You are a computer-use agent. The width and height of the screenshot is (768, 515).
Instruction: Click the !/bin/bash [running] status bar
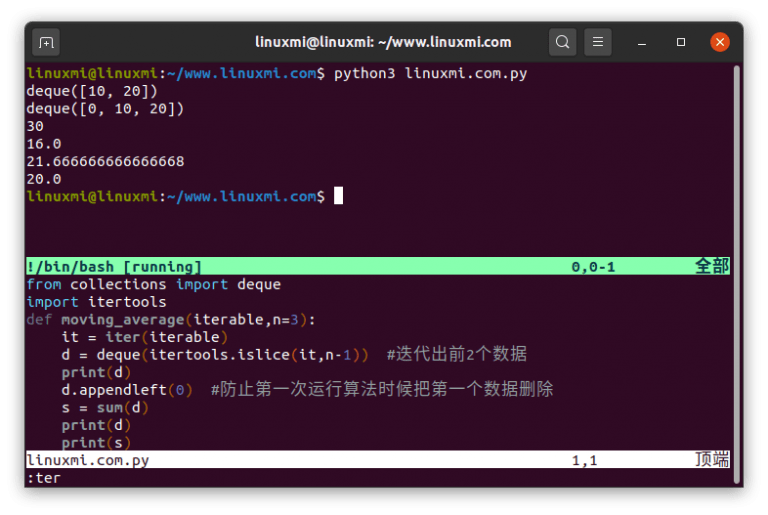coord(378,267)
